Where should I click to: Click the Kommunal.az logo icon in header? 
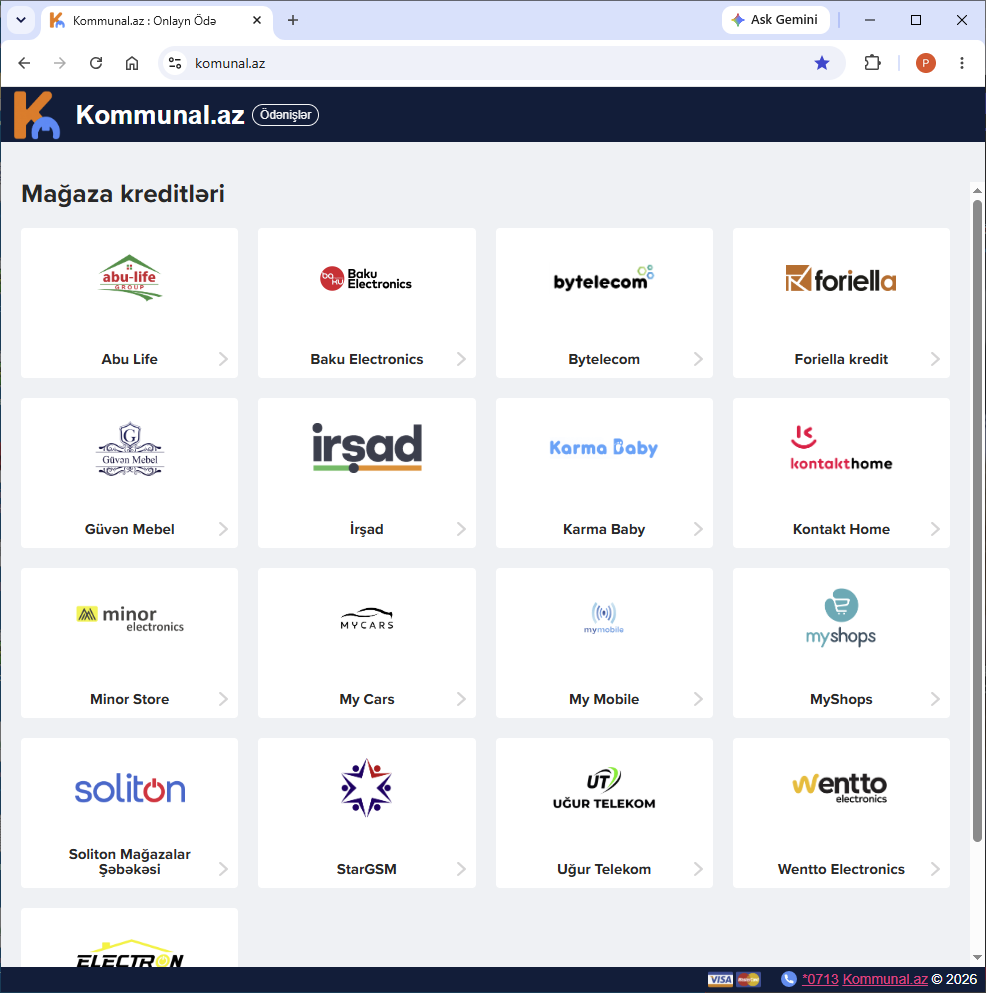pyautogui.click(x=37, y=115)
